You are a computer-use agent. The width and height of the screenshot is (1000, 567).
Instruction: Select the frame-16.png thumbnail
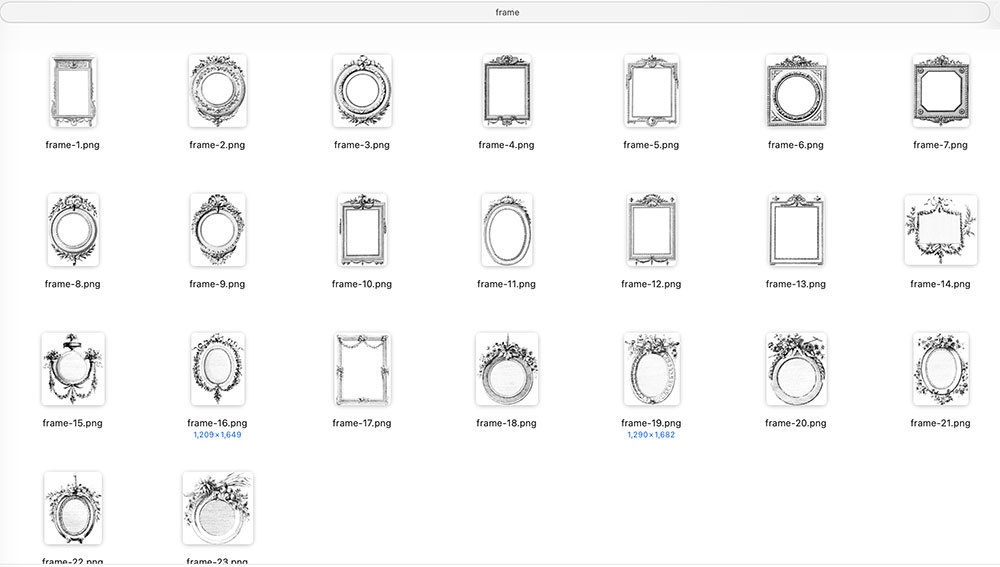[x=217, y=369]
